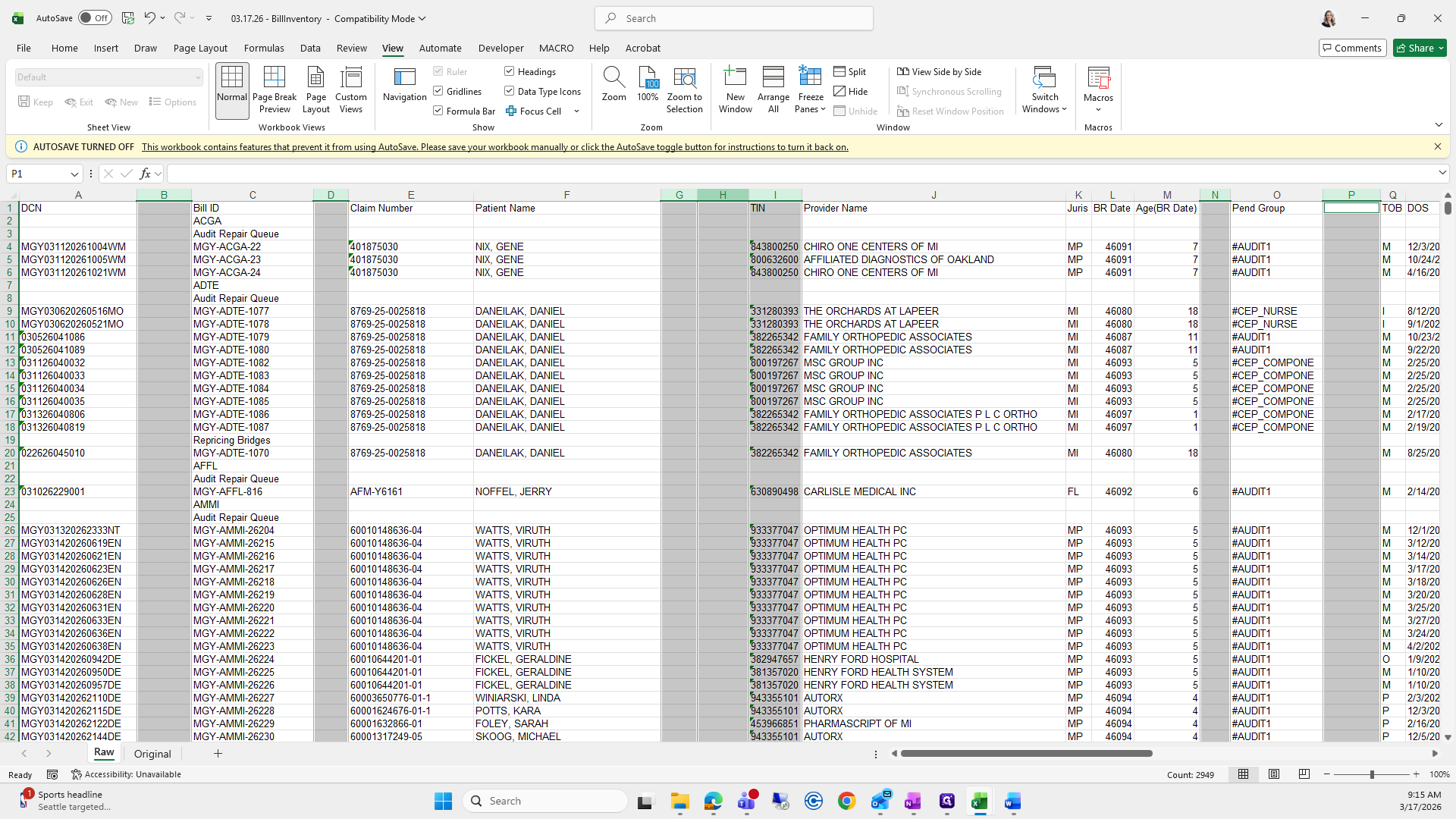This screenshot has width=1456, height=819.
Task: Toggle the Headings checkbox
Action: [x=510, y=71]
